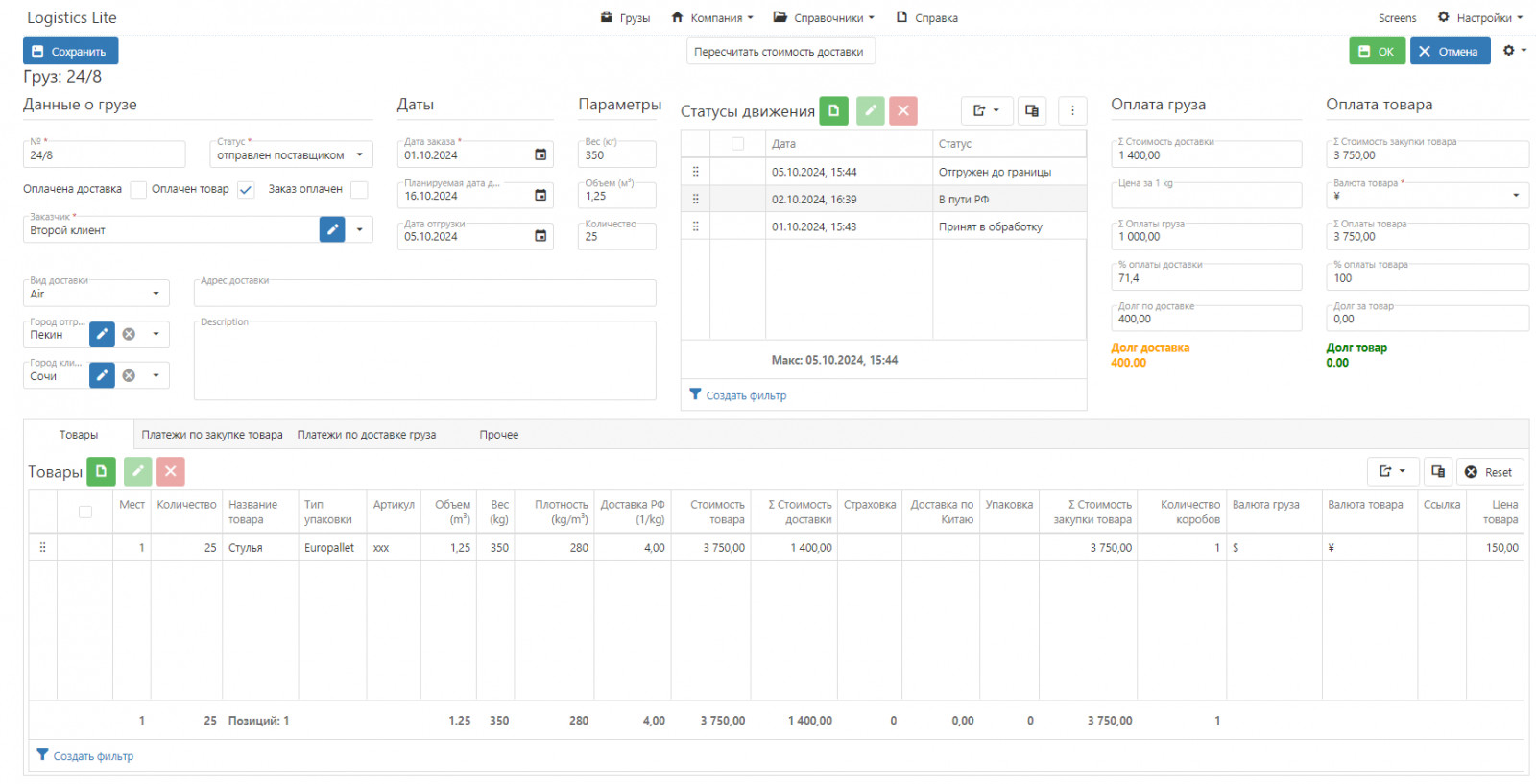Screen dimensions: 1536x784
Task: Select all rows in Товары table
Action: [x=85, y=511]
